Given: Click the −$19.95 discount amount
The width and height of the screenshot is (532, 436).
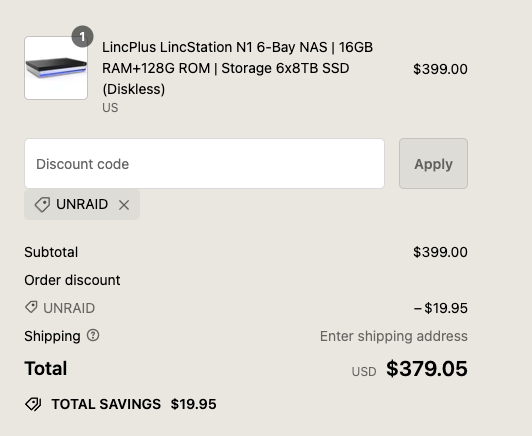Looking at the screenshot, I should (441, 308).
